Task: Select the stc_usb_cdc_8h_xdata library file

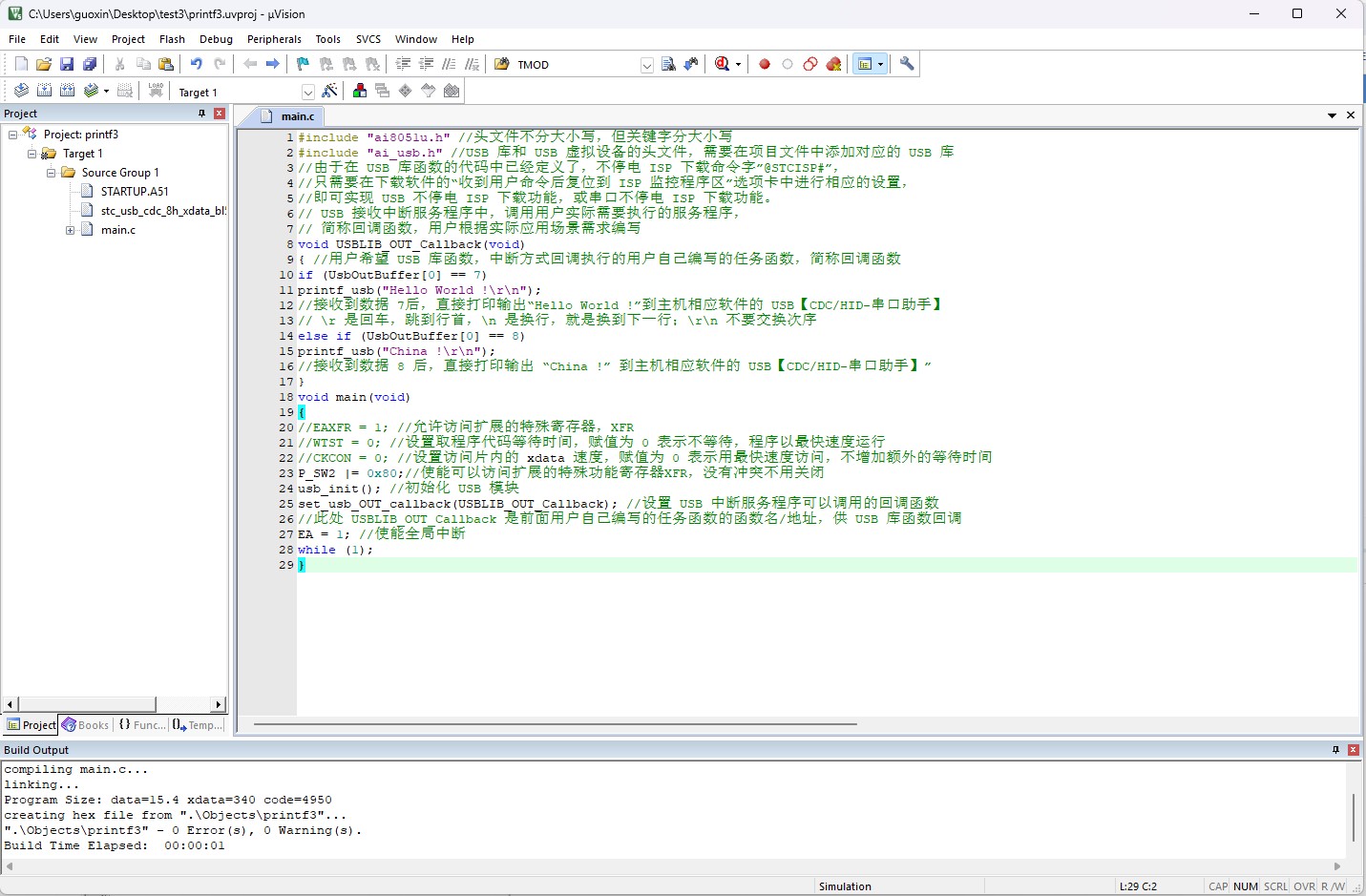Action: pyautogui.click(x=163, y=211)
